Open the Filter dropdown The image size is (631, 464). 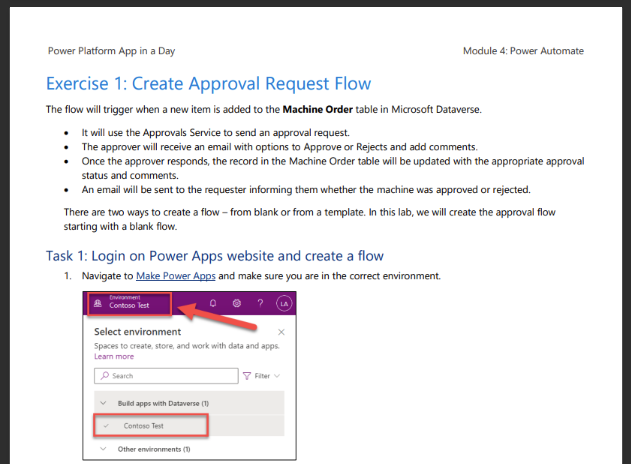(262, 376)
